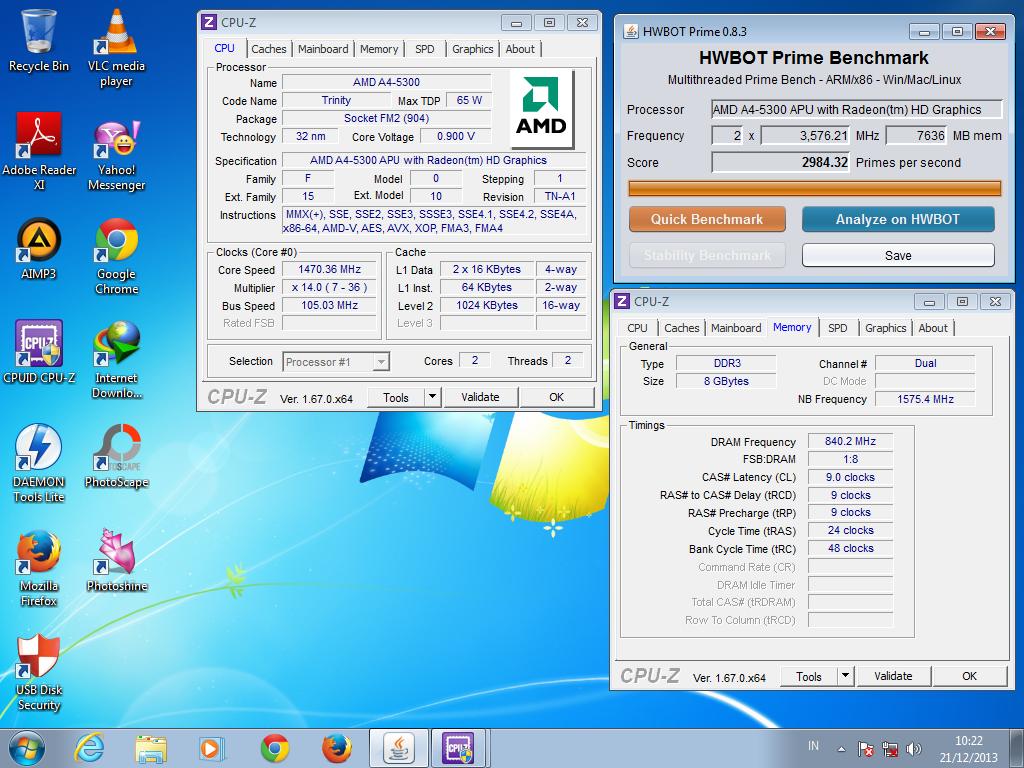Open Windows Explorer from taskbar

(x=151, y=748)
